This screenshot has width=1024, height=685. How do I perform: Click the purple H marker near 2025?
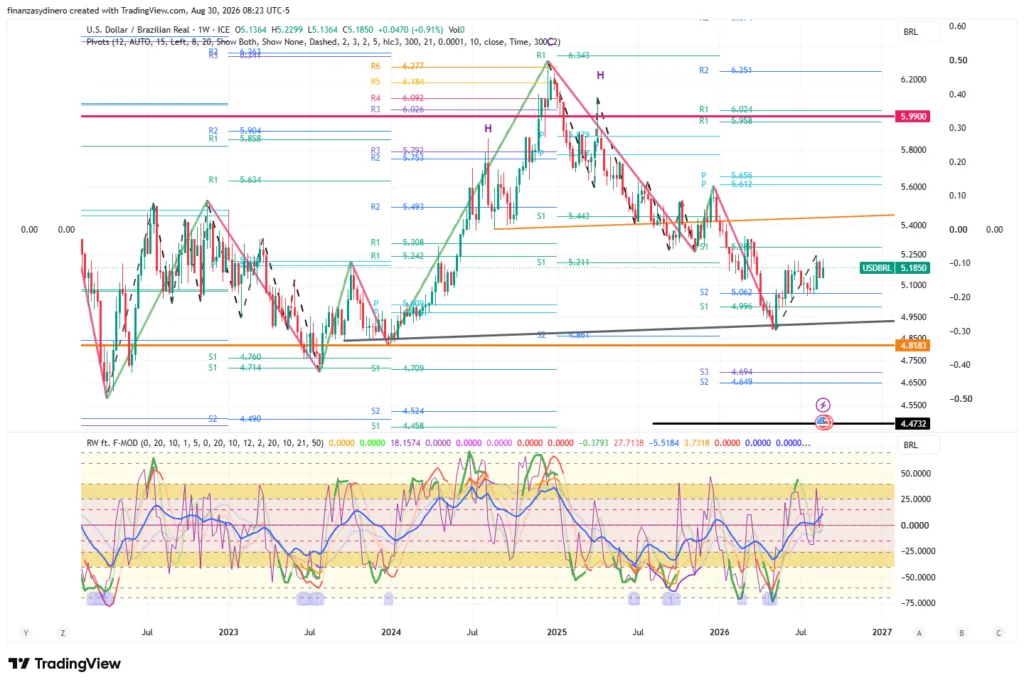pyautogui.click(x=600, y=76)
